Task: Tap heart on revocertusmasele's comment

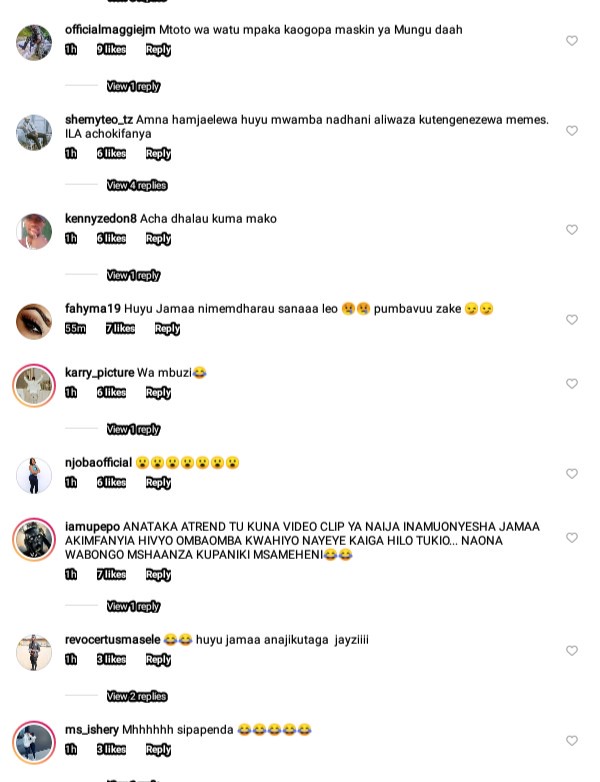Action: pos(572,650)
